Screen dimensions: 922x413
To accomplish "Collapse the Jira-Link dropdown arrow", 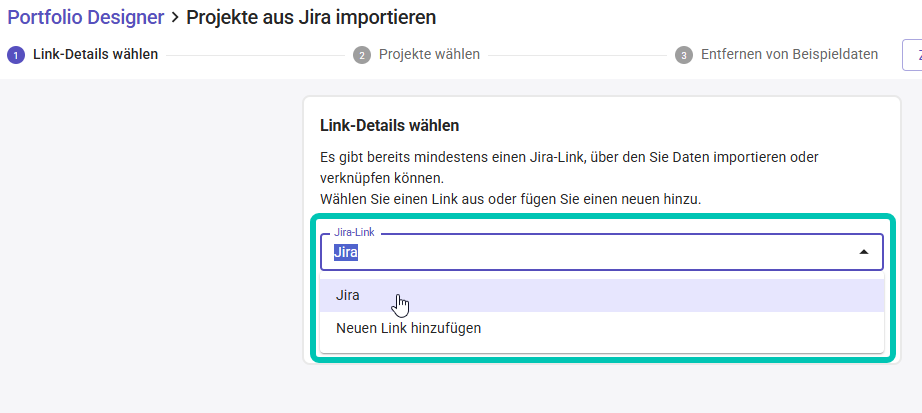I will (x=863, y=252).
